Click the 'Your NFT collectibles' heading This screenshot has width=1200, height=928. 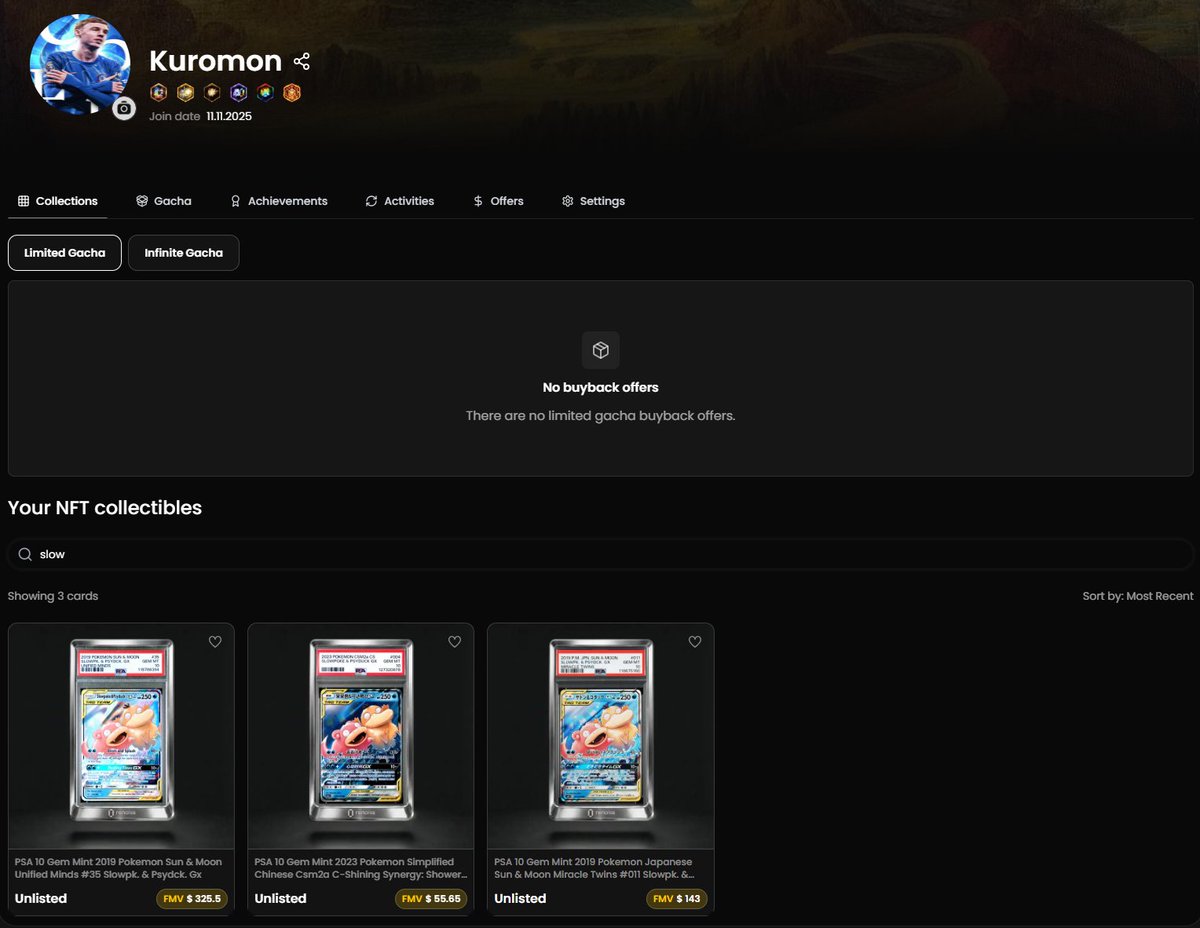(105, 508)
